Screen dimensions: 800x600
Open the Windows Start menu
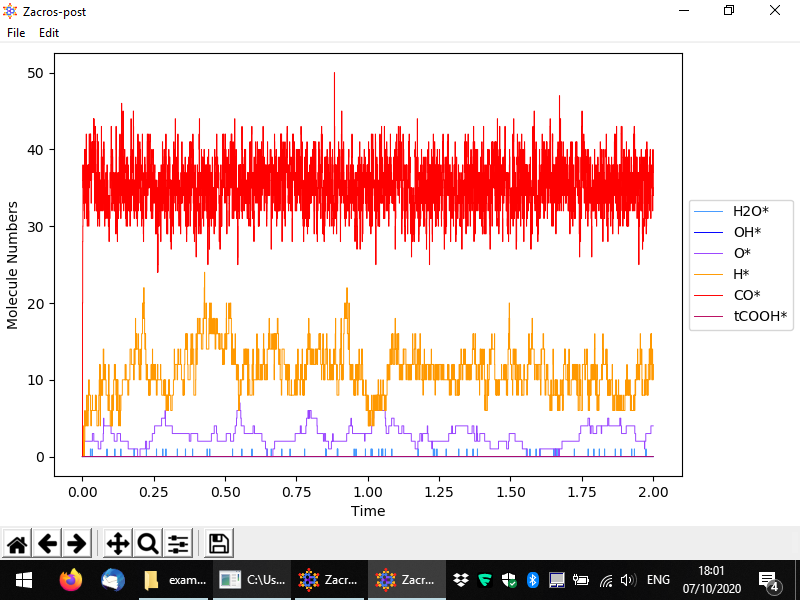pos(23,580)
